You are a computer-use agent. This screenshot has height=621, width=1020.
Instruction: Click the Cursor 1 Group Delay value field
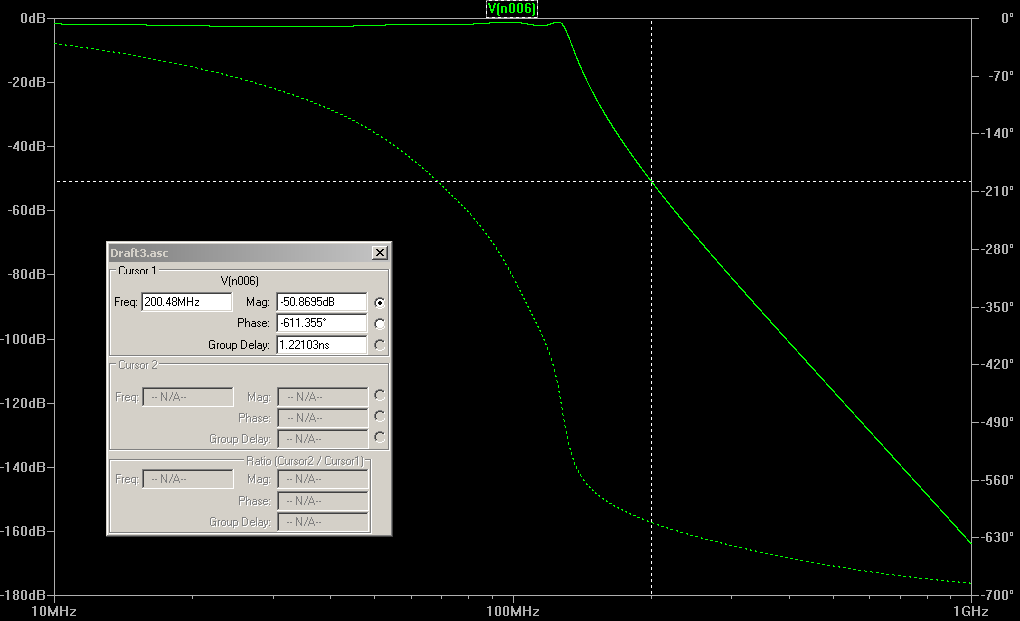322,345
